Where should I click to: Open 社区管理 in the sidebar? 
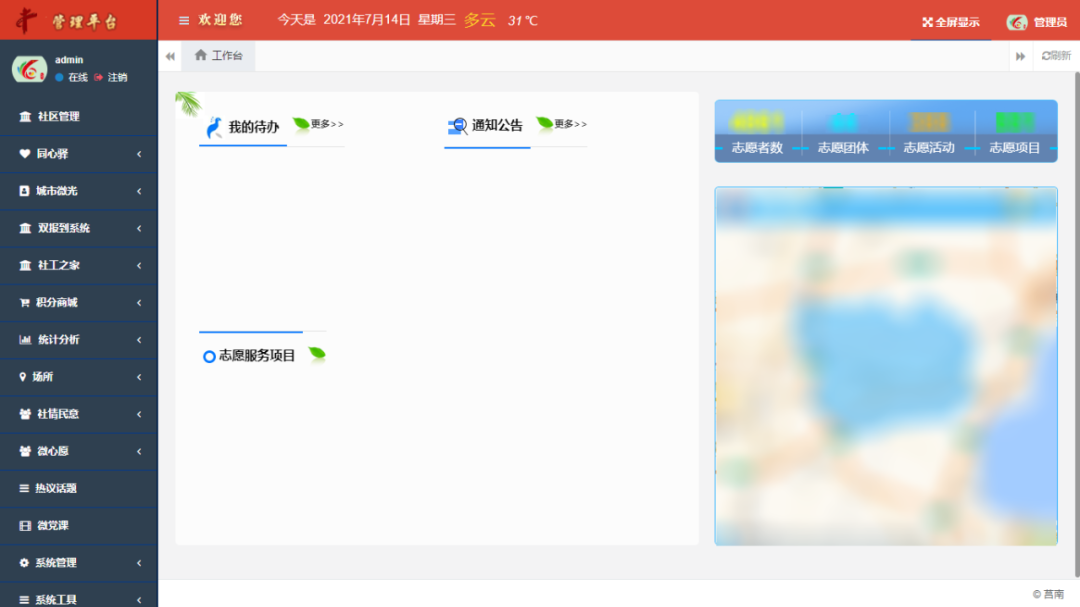pos(58,117)
